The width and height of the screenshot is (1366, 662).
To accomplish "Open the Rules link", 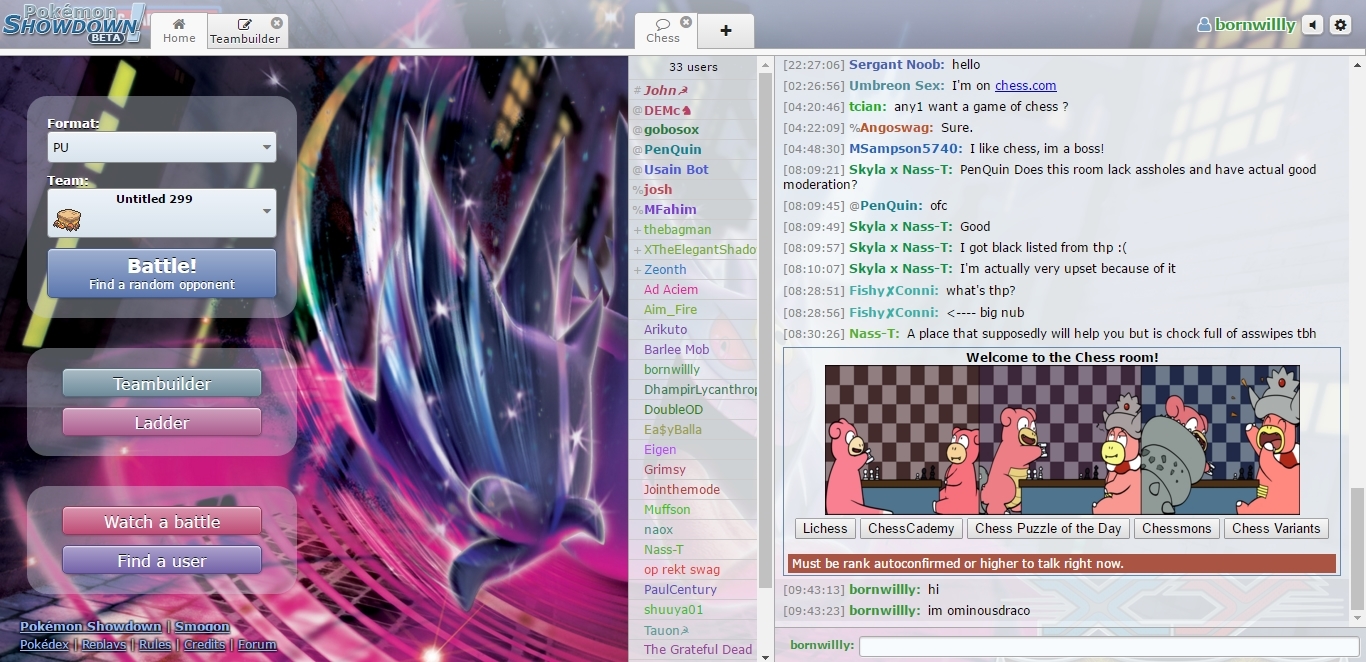I will (155, 645).
